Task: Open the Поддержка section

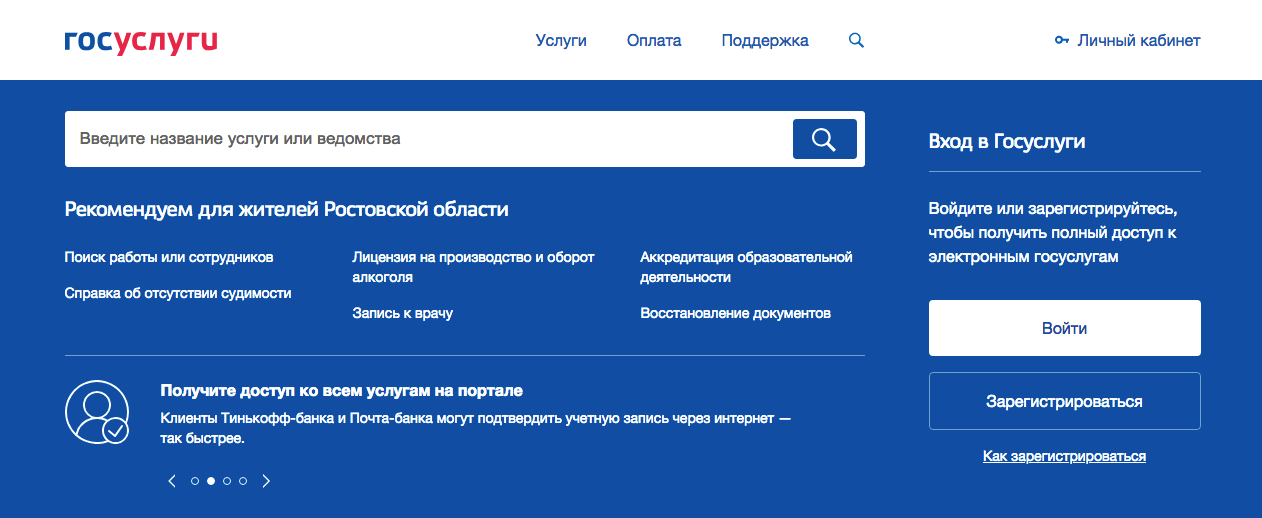Action: point(765,41)
